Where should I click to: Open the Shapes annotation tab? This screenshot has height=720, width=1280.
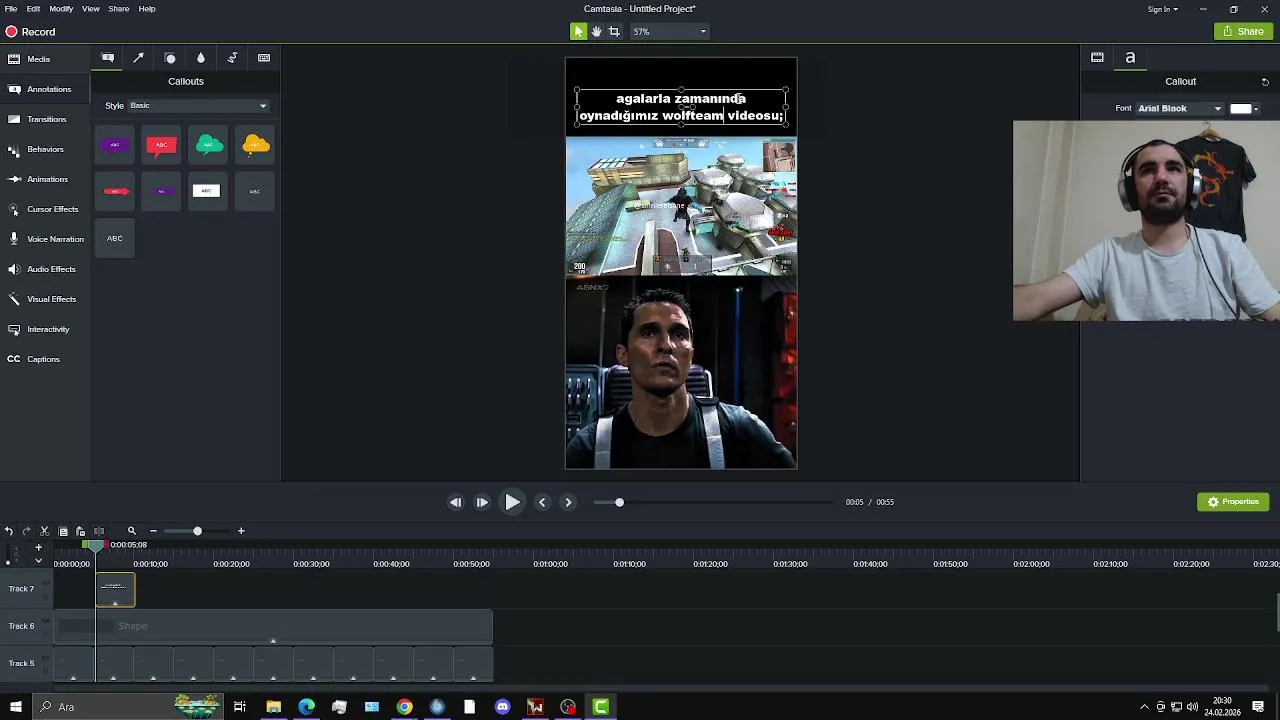tap(170, 58)
